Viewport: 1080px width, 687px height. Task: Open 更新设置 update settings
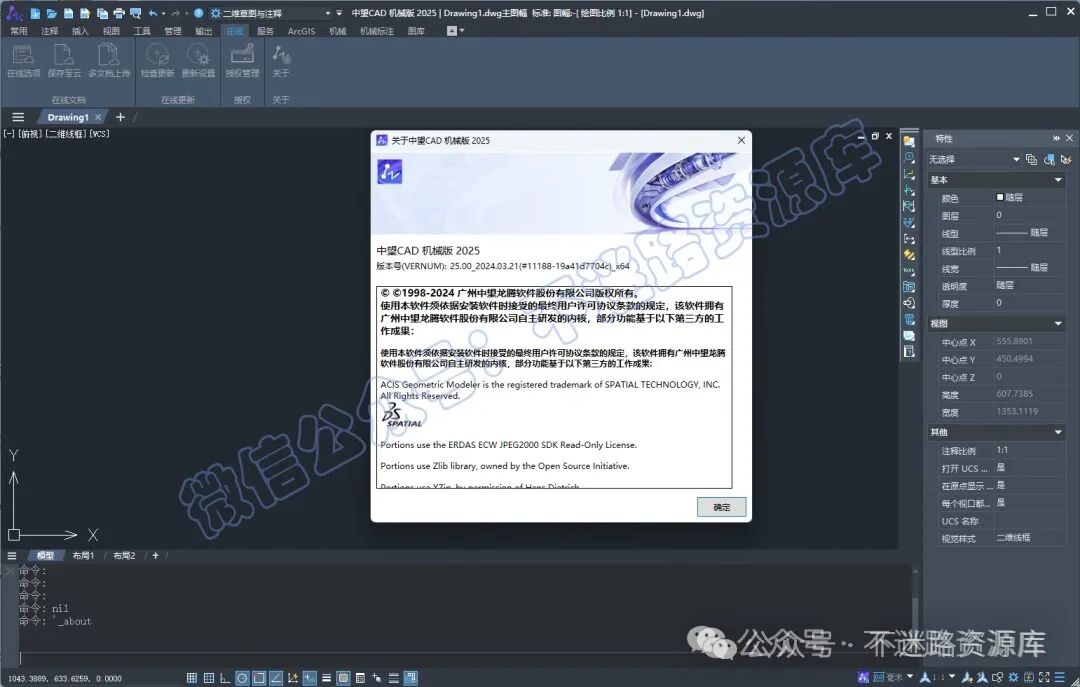pos(198,61)
